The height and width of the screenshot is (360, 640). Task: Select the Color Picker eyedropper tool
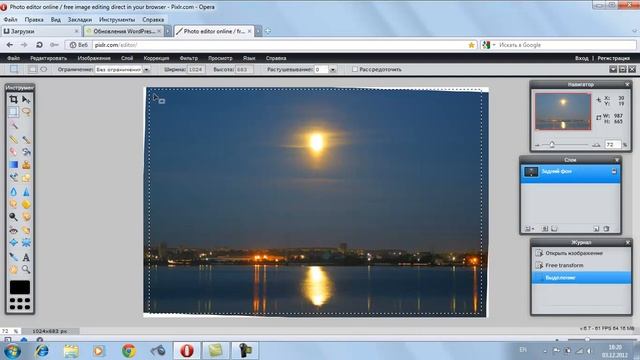click(13, 257)
